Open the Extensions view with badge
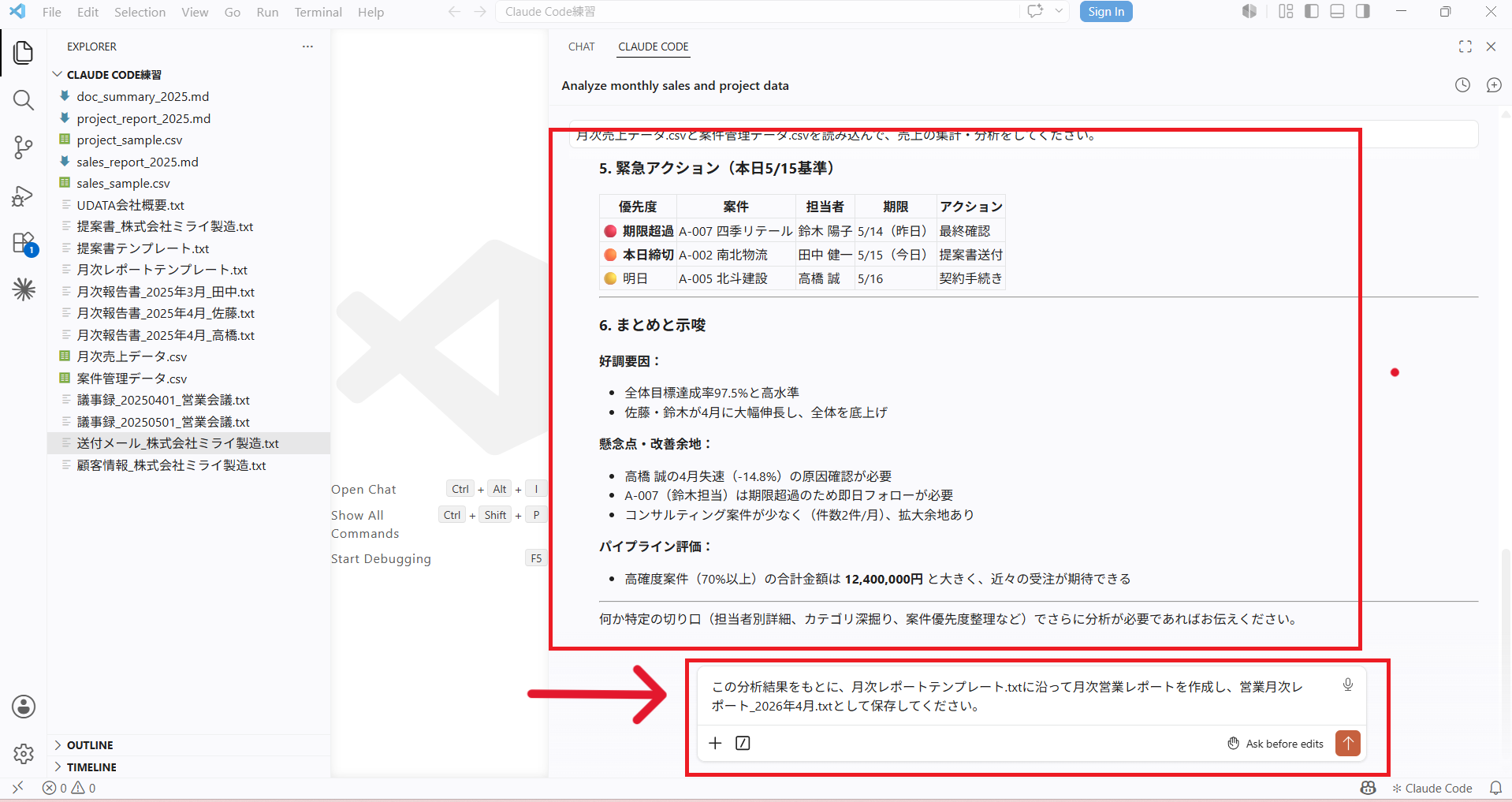The height and width of the screenshot is (802, 1512). (x=24, y=243)
